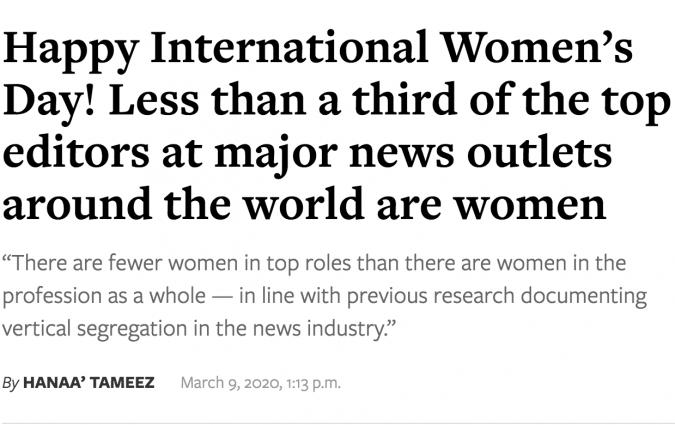Click the headline line "around the world are women"

(x=304, y=205)
